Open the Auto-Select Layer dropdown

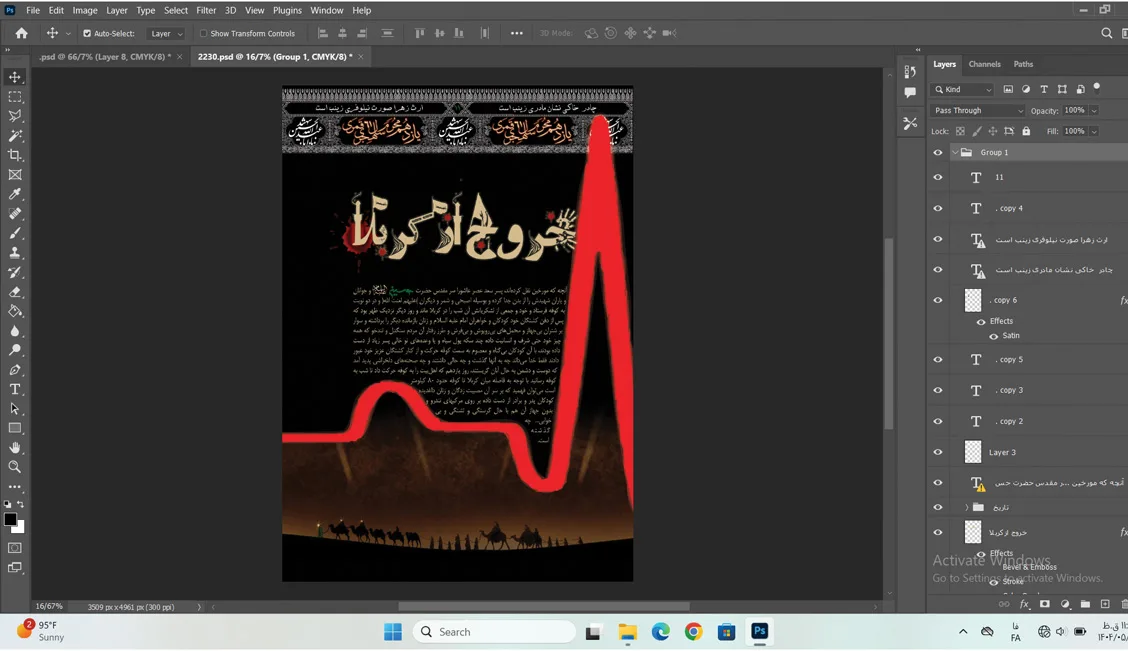point(165,33)
